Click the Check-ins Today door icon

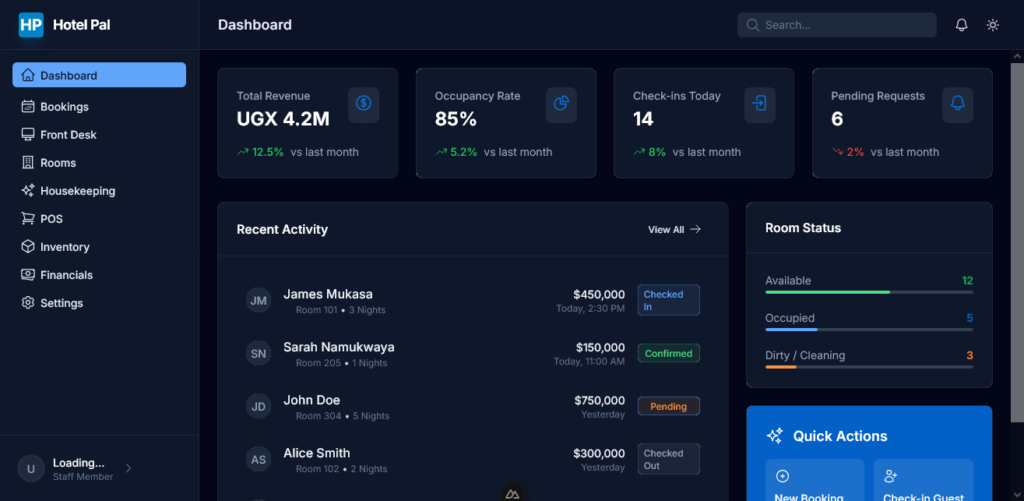(759, 104)
